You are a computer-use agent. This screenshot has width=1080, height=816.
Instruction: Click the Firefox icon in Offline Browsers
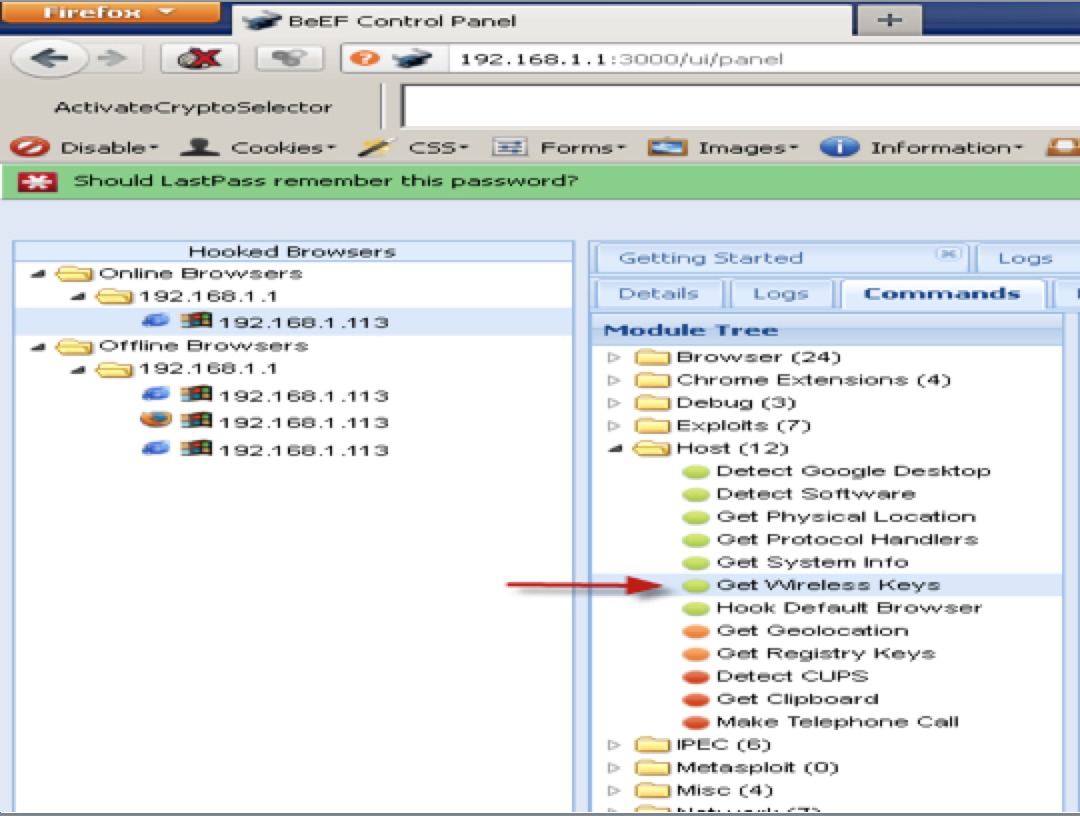(x=151, y=421)
